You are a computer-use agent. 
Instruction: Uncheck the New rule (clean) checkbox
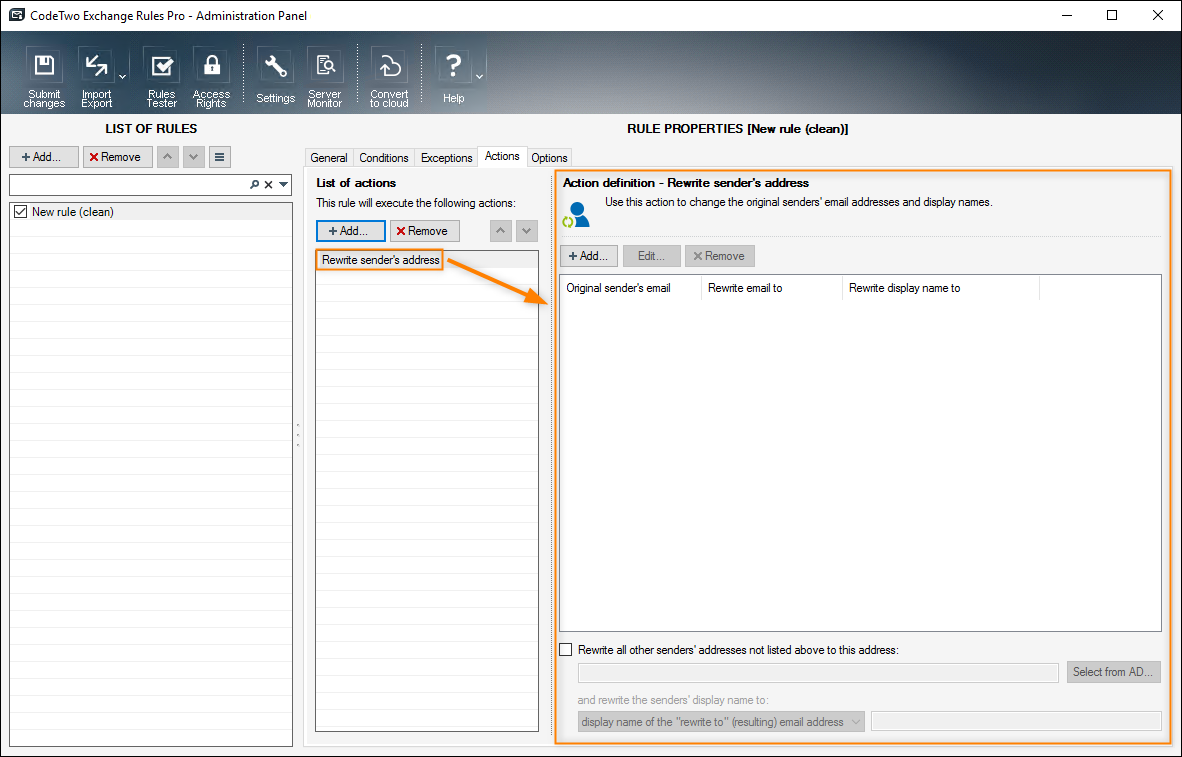click(x=20, y=212)
